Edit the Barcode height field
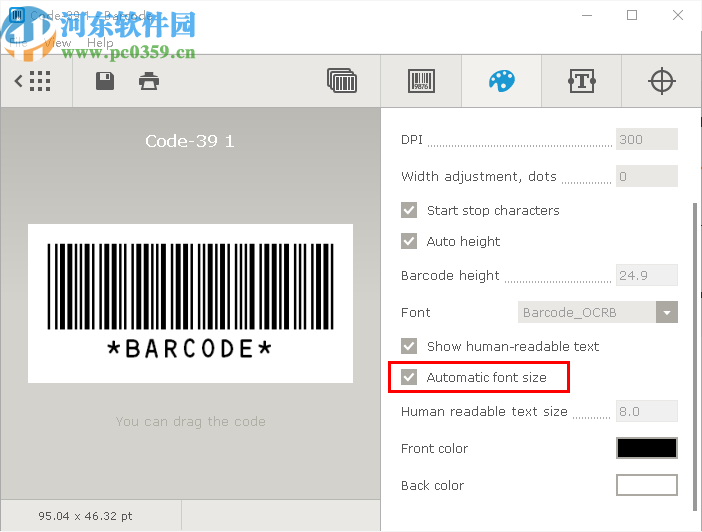Image resolution: width=702 pixels, height=532 pixels. pyautogui.click(x=646, y=275)
